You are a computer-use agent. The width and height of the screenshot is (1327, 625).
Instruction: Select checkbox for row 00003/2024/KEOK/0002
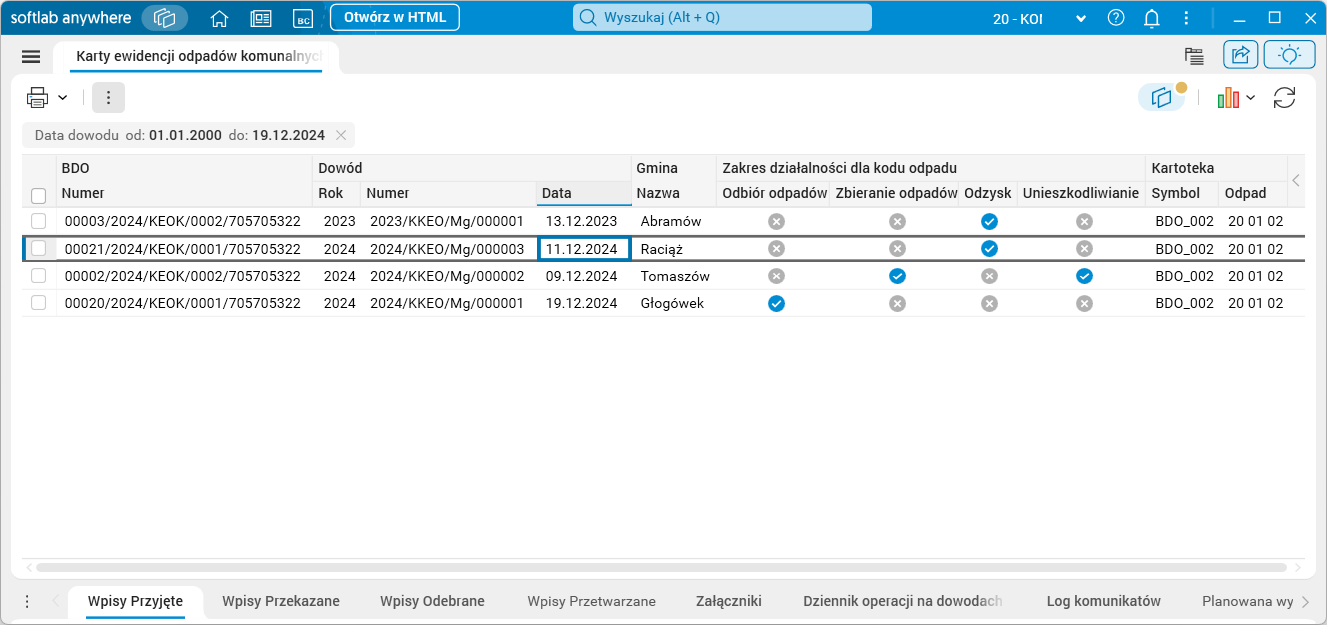point(39,221)
